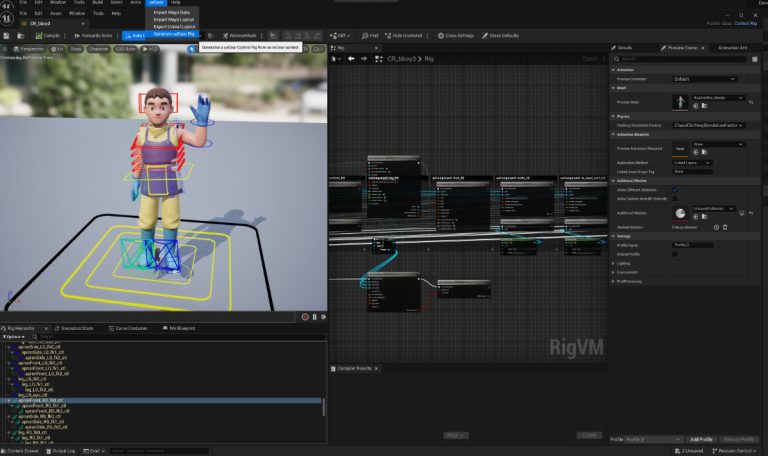Click Hide Unrelated in the toolbar
Screen dimensions: 768x456
(403, 35)
